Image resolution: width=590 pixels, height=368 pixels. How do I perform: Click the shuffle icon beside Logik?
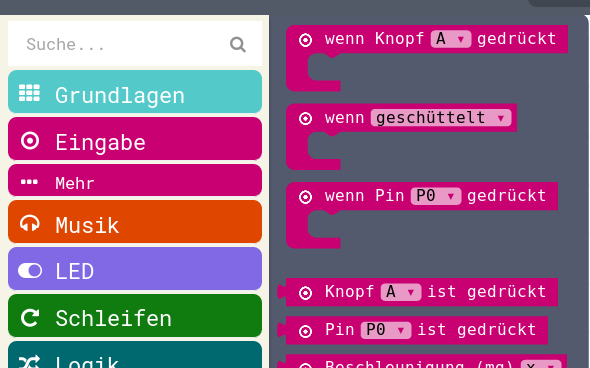coord(29,362)
